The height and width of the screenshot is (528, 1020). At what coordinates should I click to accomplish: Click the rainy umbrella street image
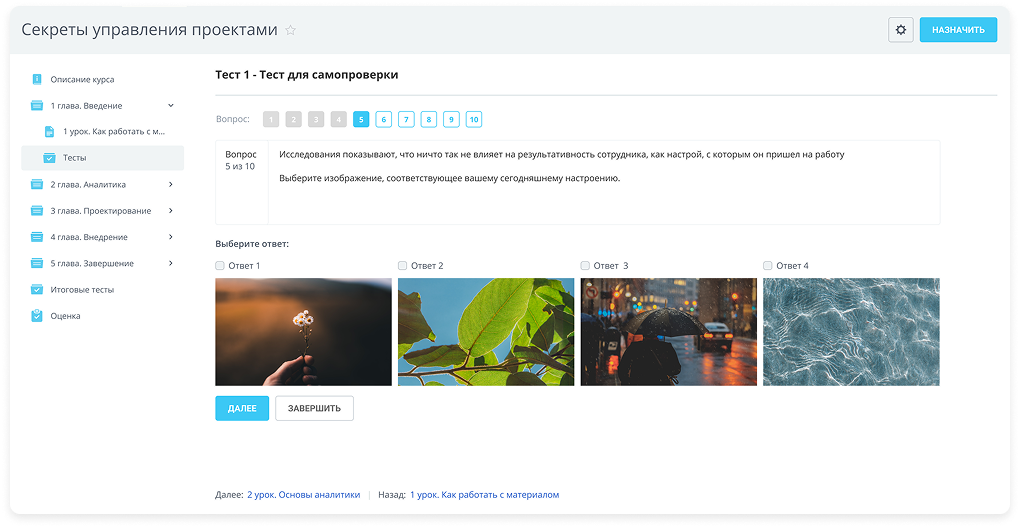(669, 332)
